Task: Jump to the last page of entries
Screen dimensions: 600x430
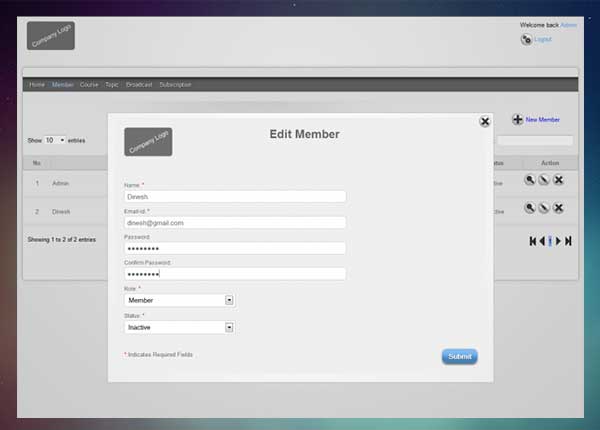Action: [x=568, y=241]
